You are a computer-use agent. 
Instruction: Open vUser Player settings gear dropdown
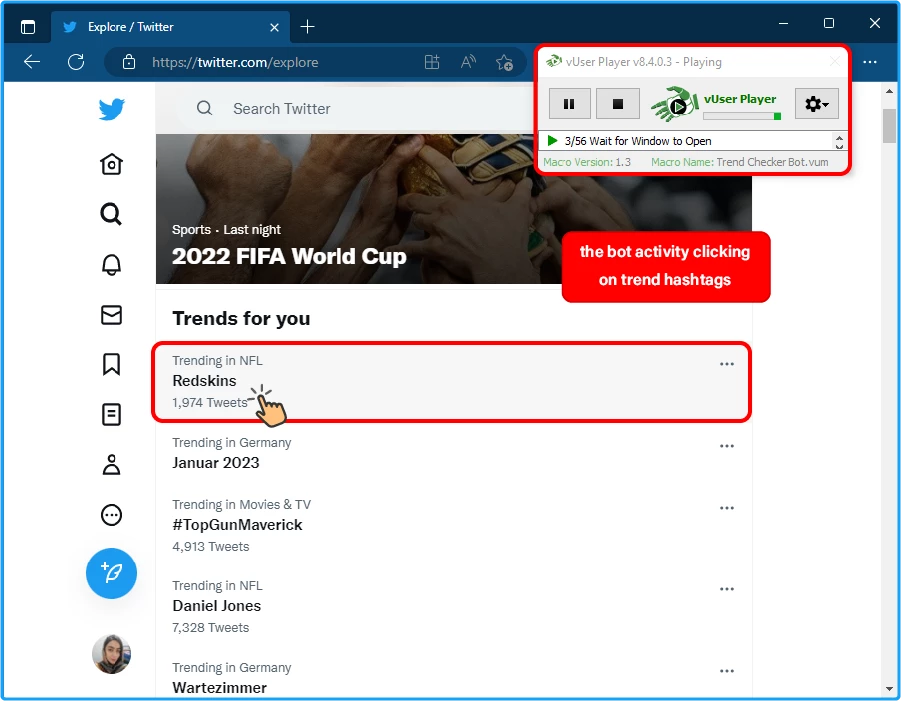817,104
